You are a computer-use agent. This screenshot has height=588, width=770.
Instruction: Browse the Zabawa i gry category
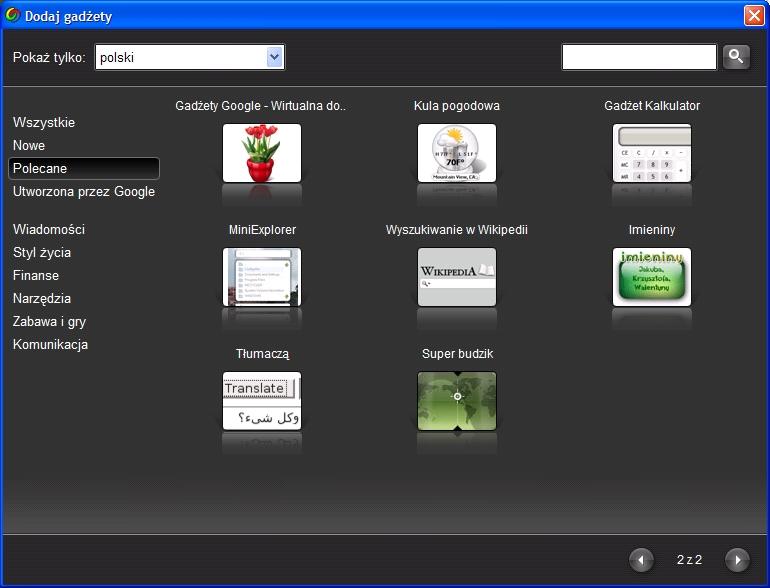(x=49, y=322)
